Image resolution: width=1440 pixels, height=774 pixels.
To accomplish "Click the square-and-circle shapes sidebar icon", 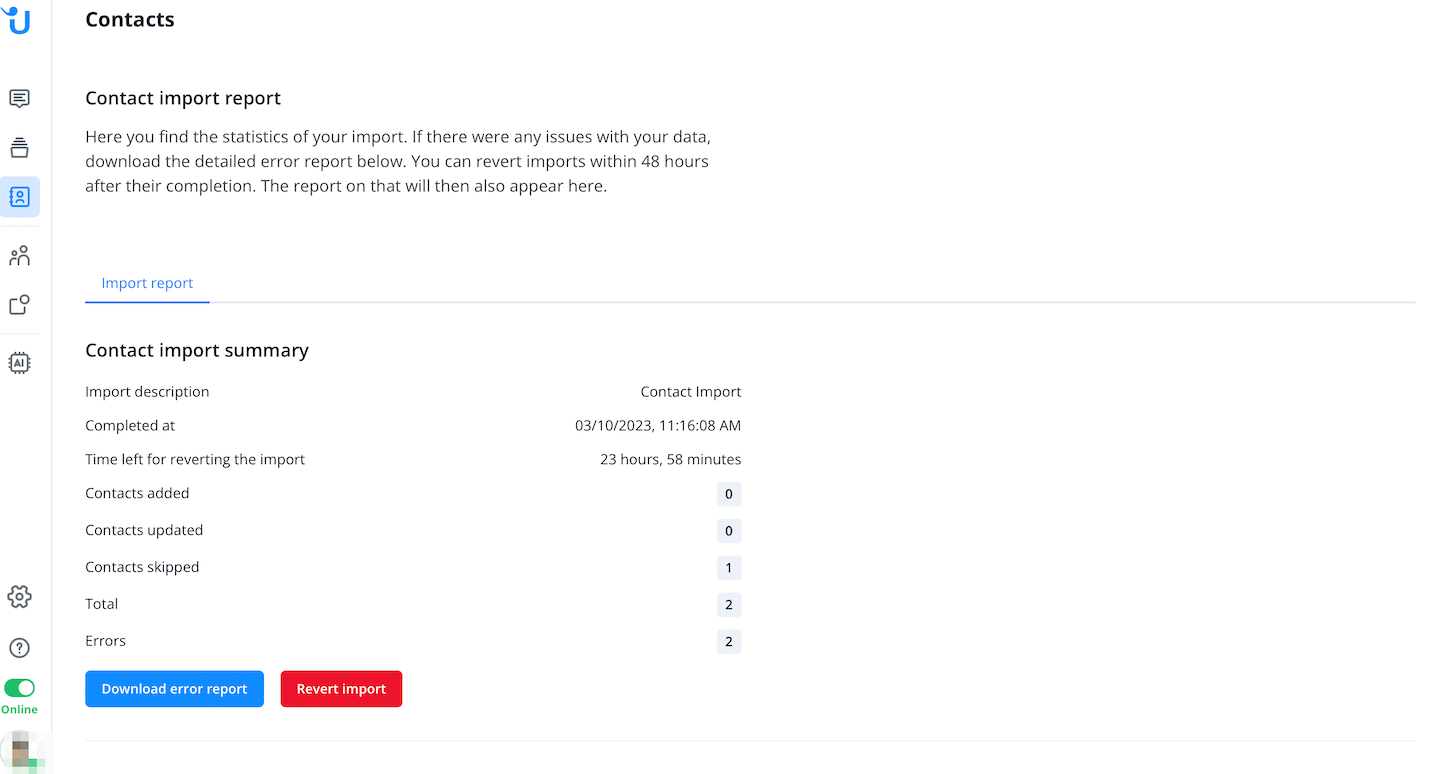I will click(19, 305).
